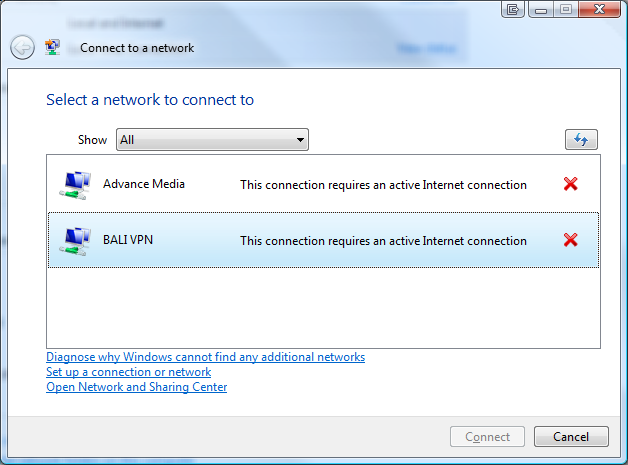Image resolution: width=628 pixels, height=465 pixels.
Task: Open the Show filter dropdown
Action: (x=212, y=139)
